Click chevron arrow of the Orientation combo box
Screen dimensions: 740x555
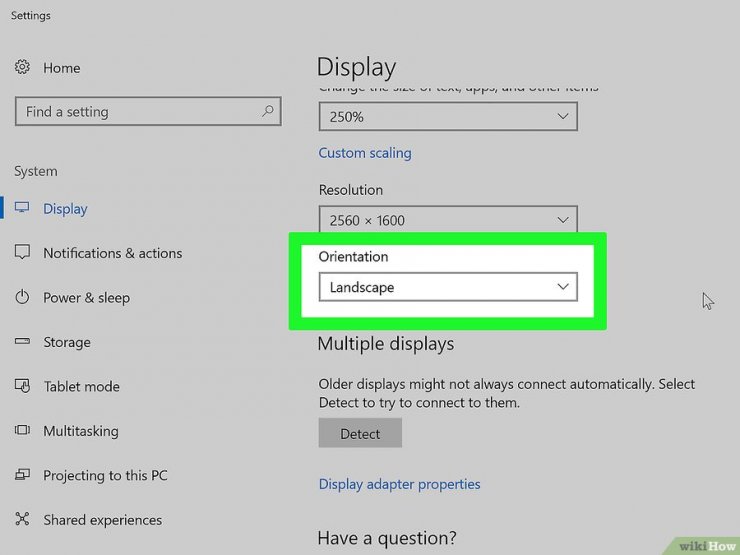point(563,286)
